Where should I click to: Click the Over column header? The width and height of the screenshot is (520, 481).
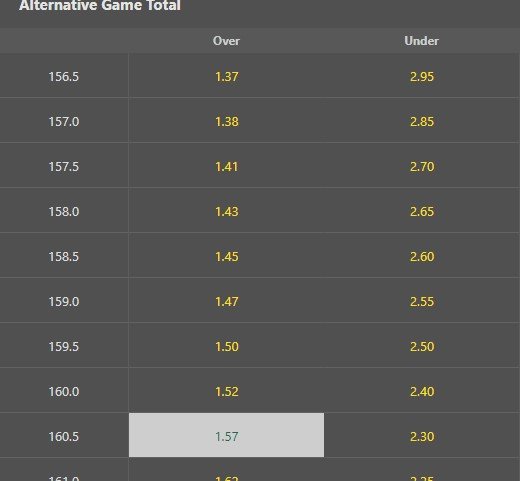click(x=226, y=41)
